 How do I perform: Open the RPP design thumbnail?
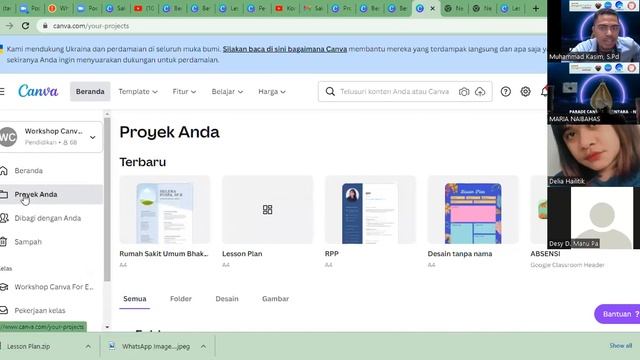tap(370, 210)
